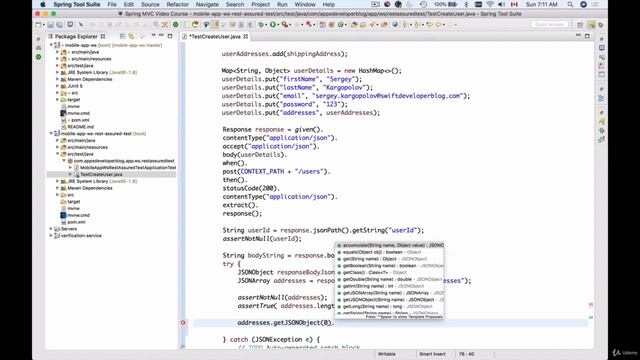The height and width of the screenshot is (360, 640).
Task: Click the 76 : 40 cursor position
Action: (x=466, y=354)
